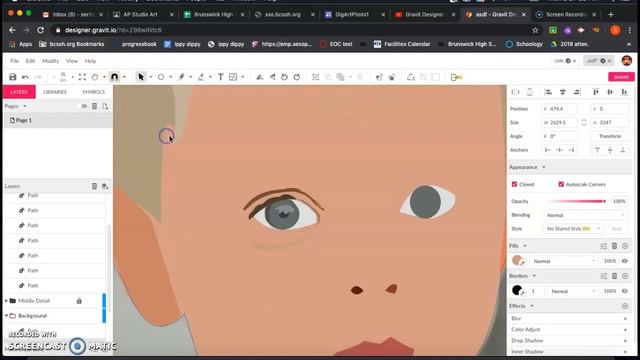Click the Share button
Image resolution: width=640 pixels, height=360 pixels.
click(x=621, y=77)
